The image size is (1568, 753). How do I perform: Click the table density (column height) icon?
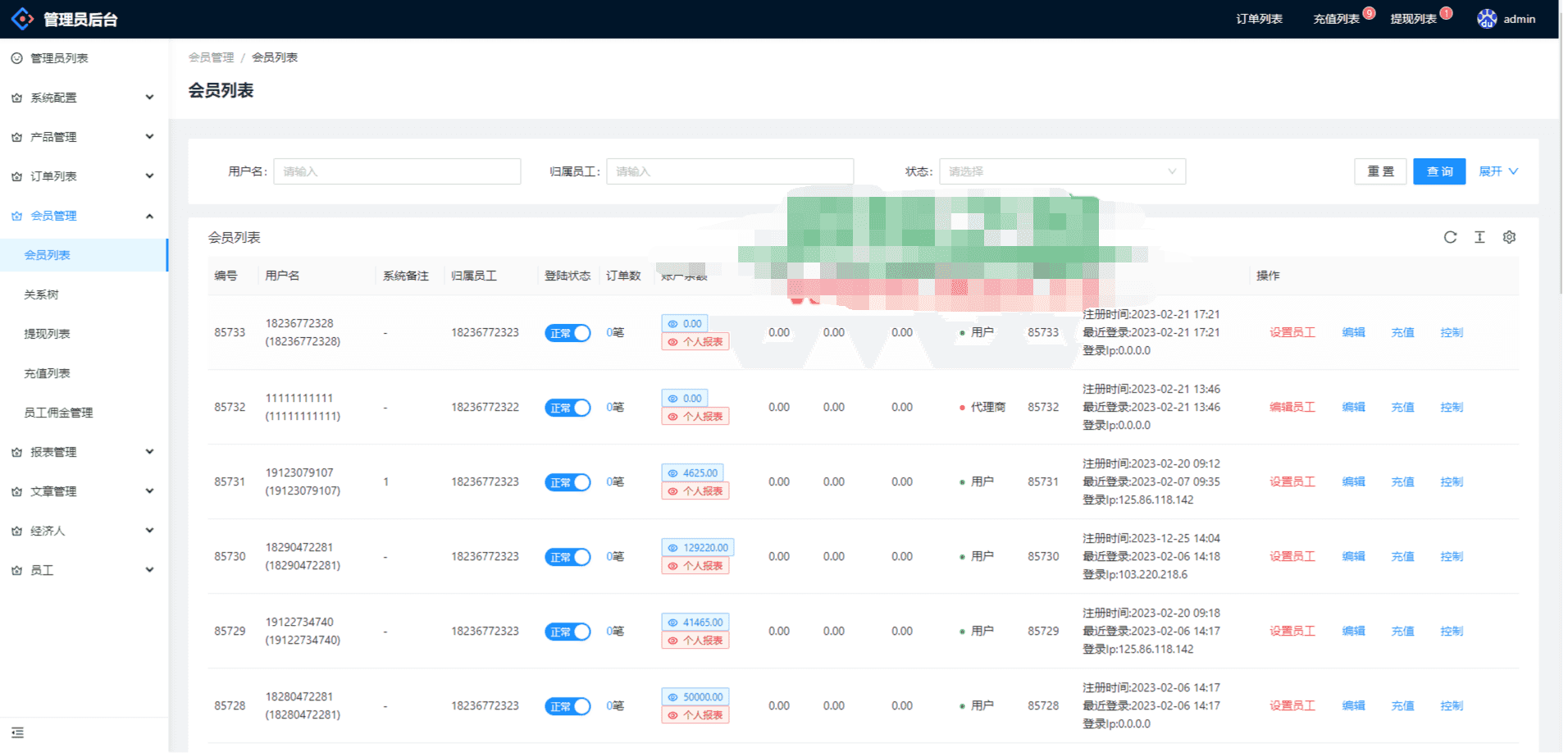pyautogui.click(x=1479, y=237)
